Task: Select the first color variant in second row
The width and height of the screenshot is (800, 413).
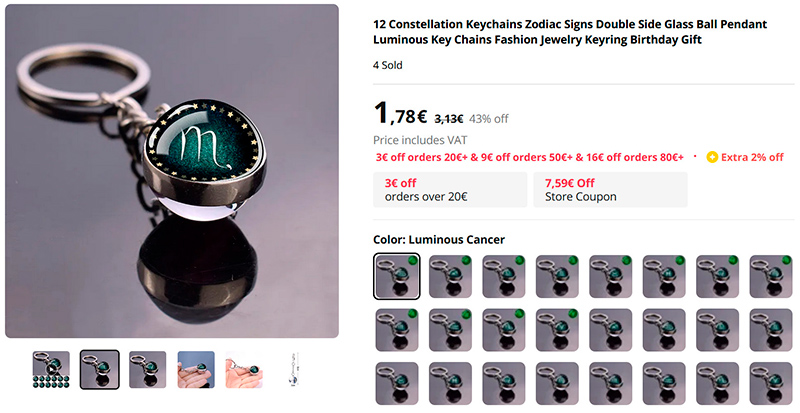Action: [x=396, y=330]
